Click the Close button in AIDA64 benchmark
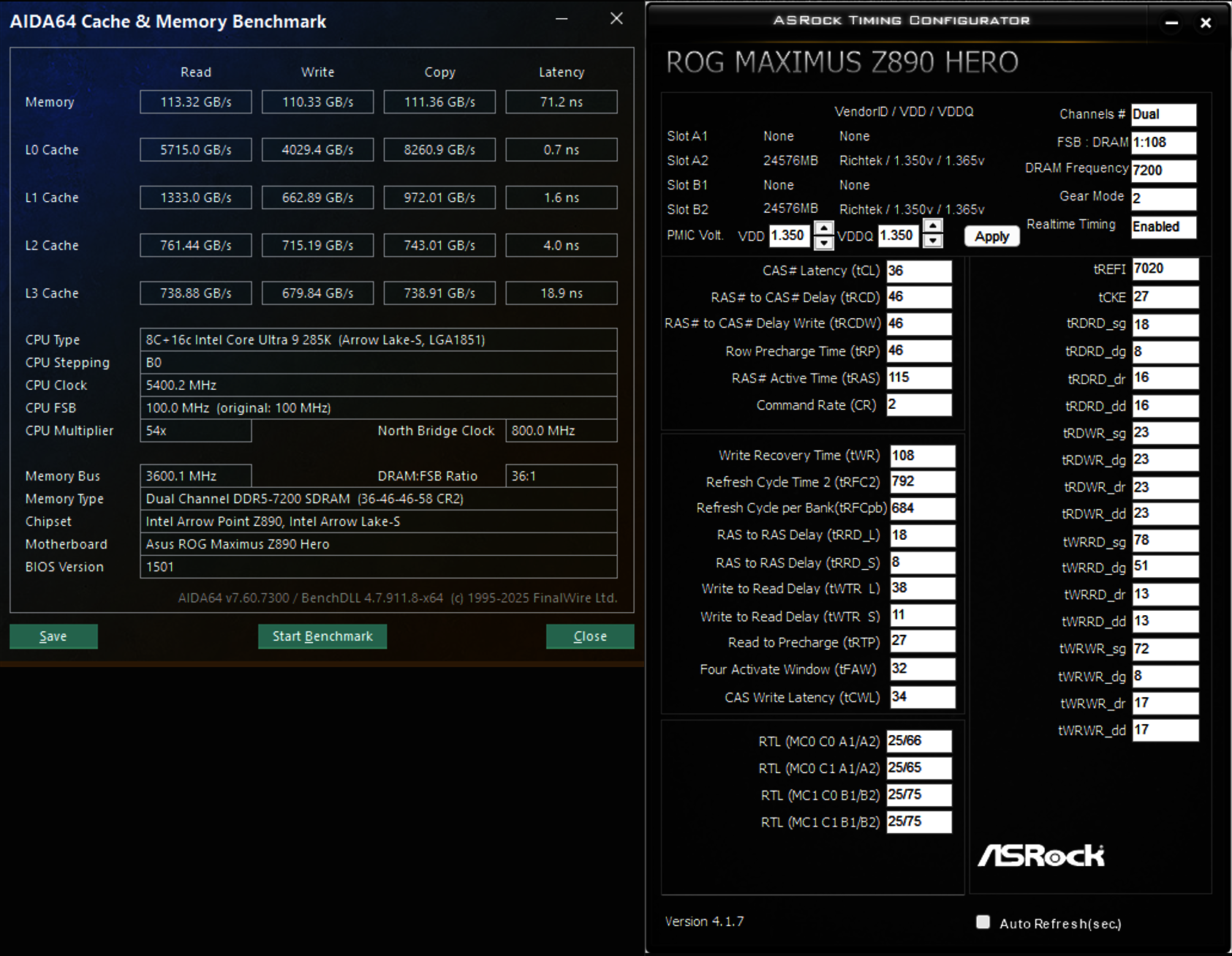 [x=590, y=636]
